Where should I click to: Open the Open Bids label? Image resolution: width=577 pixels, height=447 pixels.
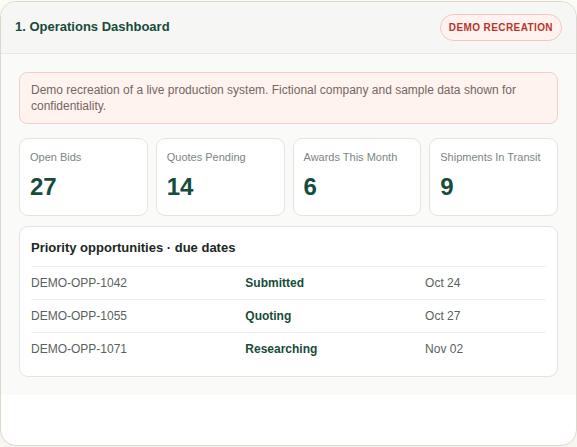(x=56, y=157)
